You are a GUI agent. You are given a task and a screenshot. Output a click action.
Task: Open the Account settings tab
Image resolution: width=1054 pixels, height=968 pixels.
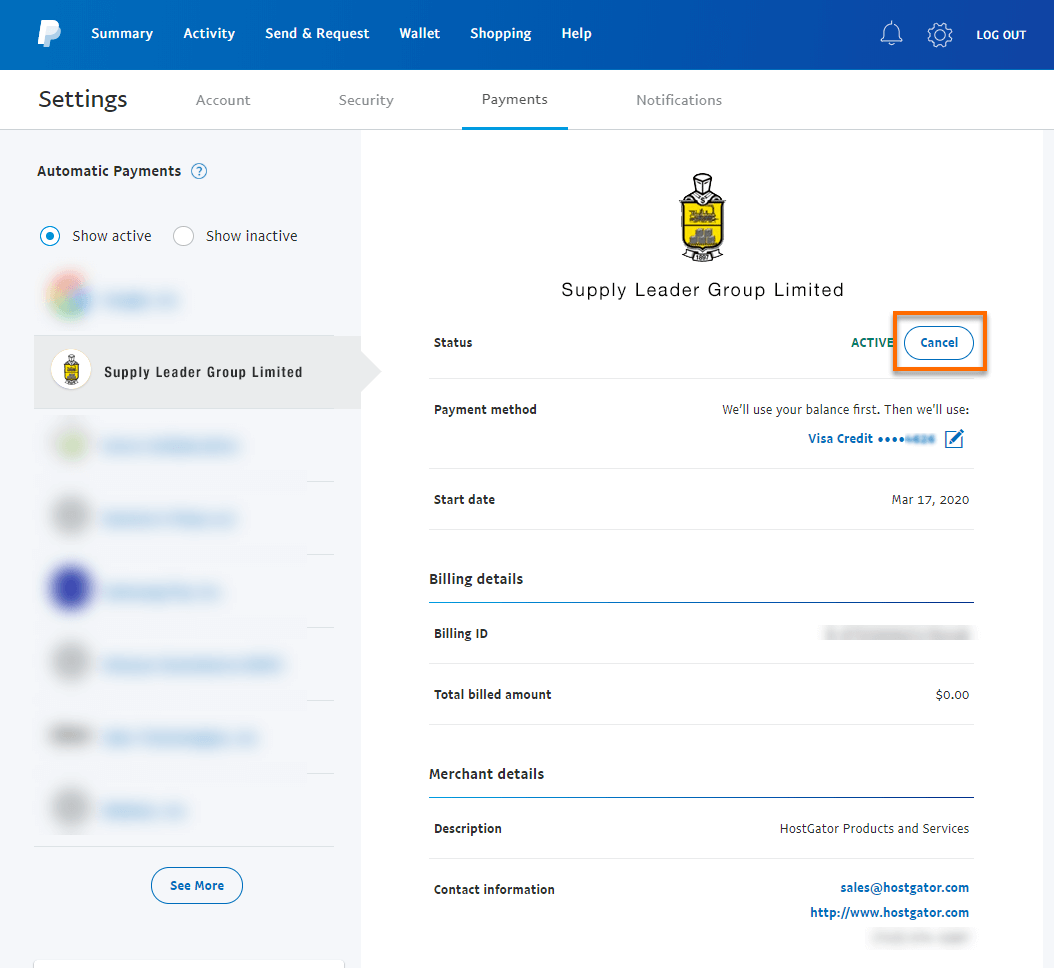pos(223,100)
